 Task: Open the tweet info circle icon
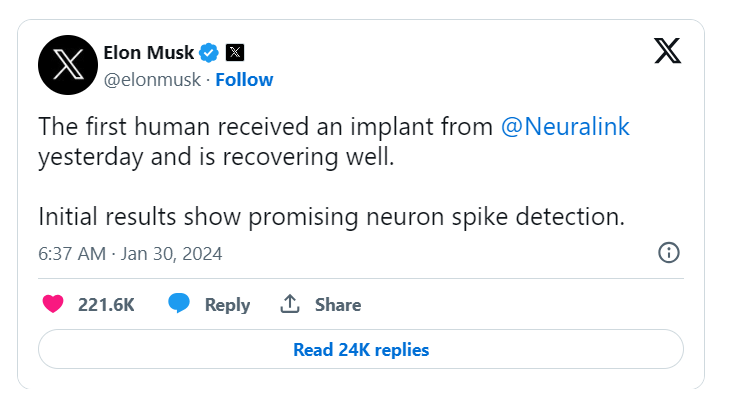[x=669, y=253]
